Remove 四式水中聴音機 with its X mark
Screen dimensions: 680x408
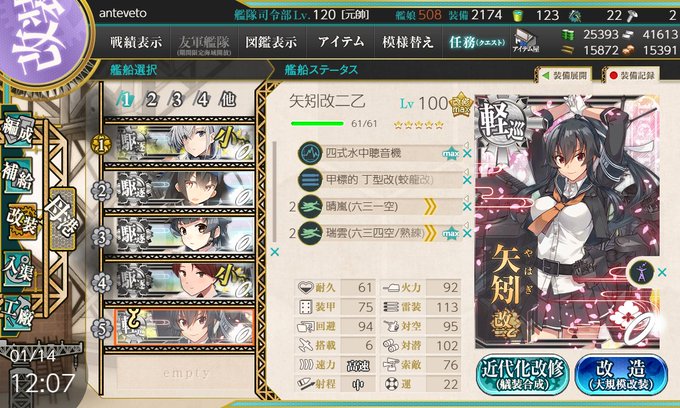click(467, 153)
